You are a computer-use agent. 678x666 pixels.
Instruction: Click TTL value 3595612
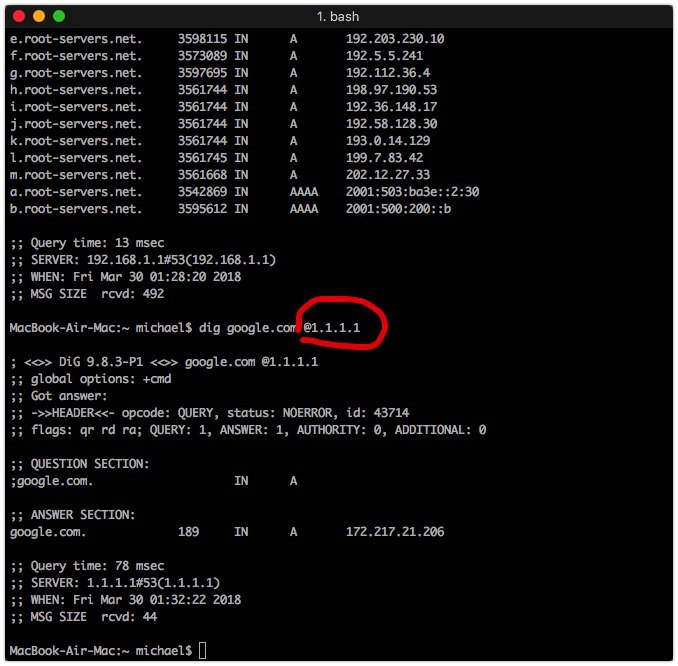click(202, 209)
